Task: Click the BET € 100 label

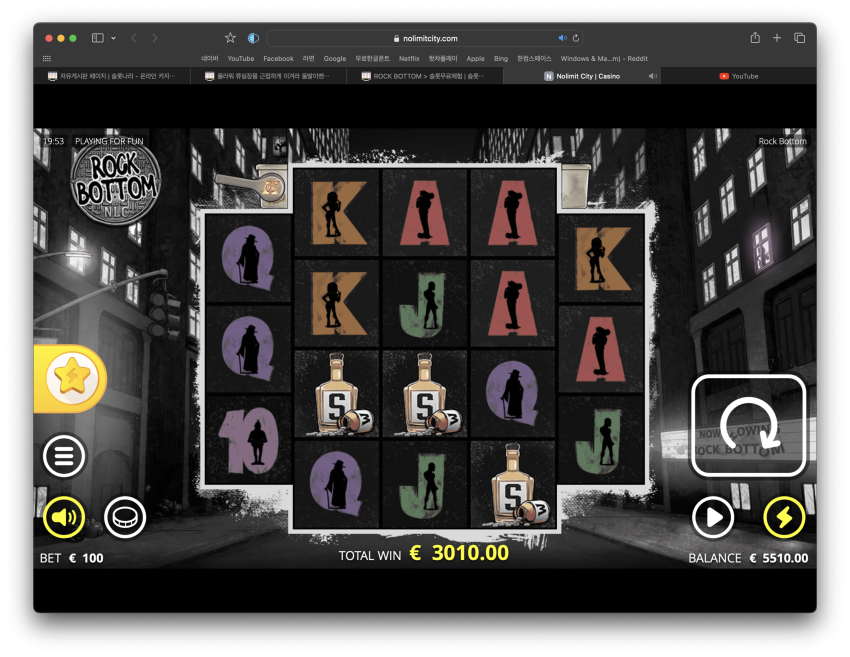Action: tap(72, 558)
